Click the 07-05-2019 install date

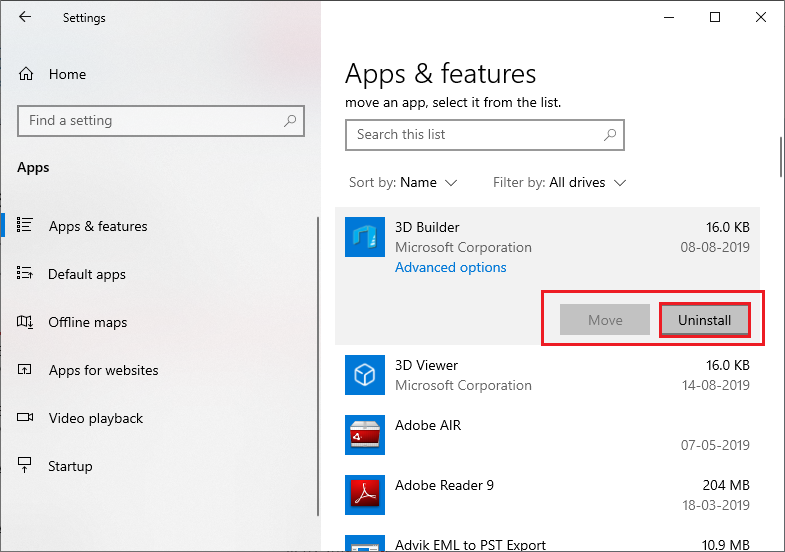715,445
